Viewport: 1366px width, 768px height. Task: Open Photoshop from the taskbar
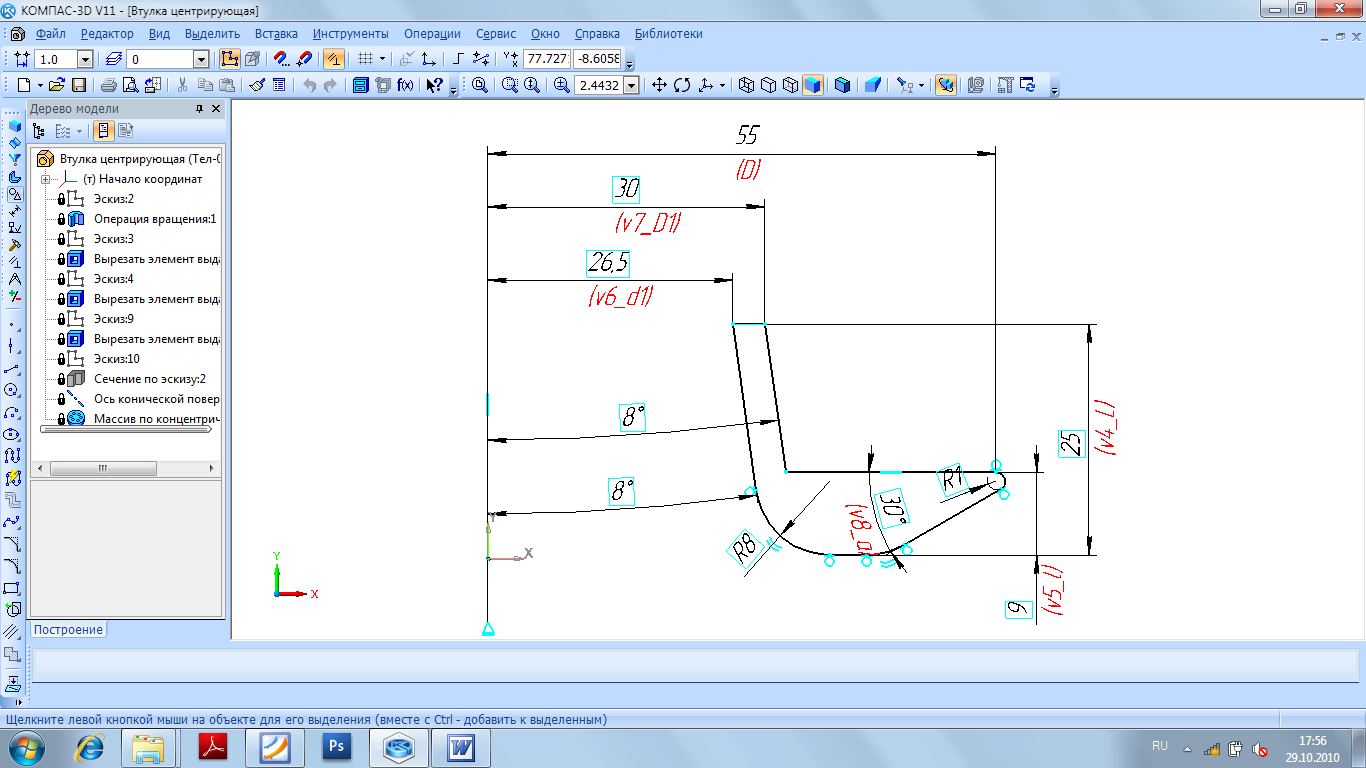337,747
